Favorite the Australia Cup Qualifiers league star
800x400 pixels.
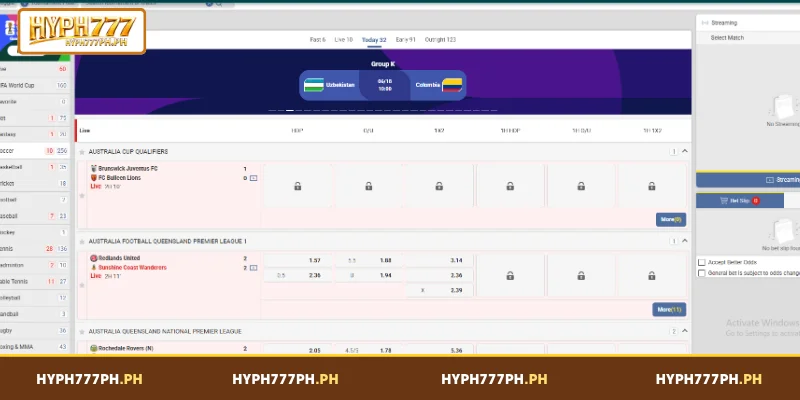pyautogui.click(x=82, y=152)
